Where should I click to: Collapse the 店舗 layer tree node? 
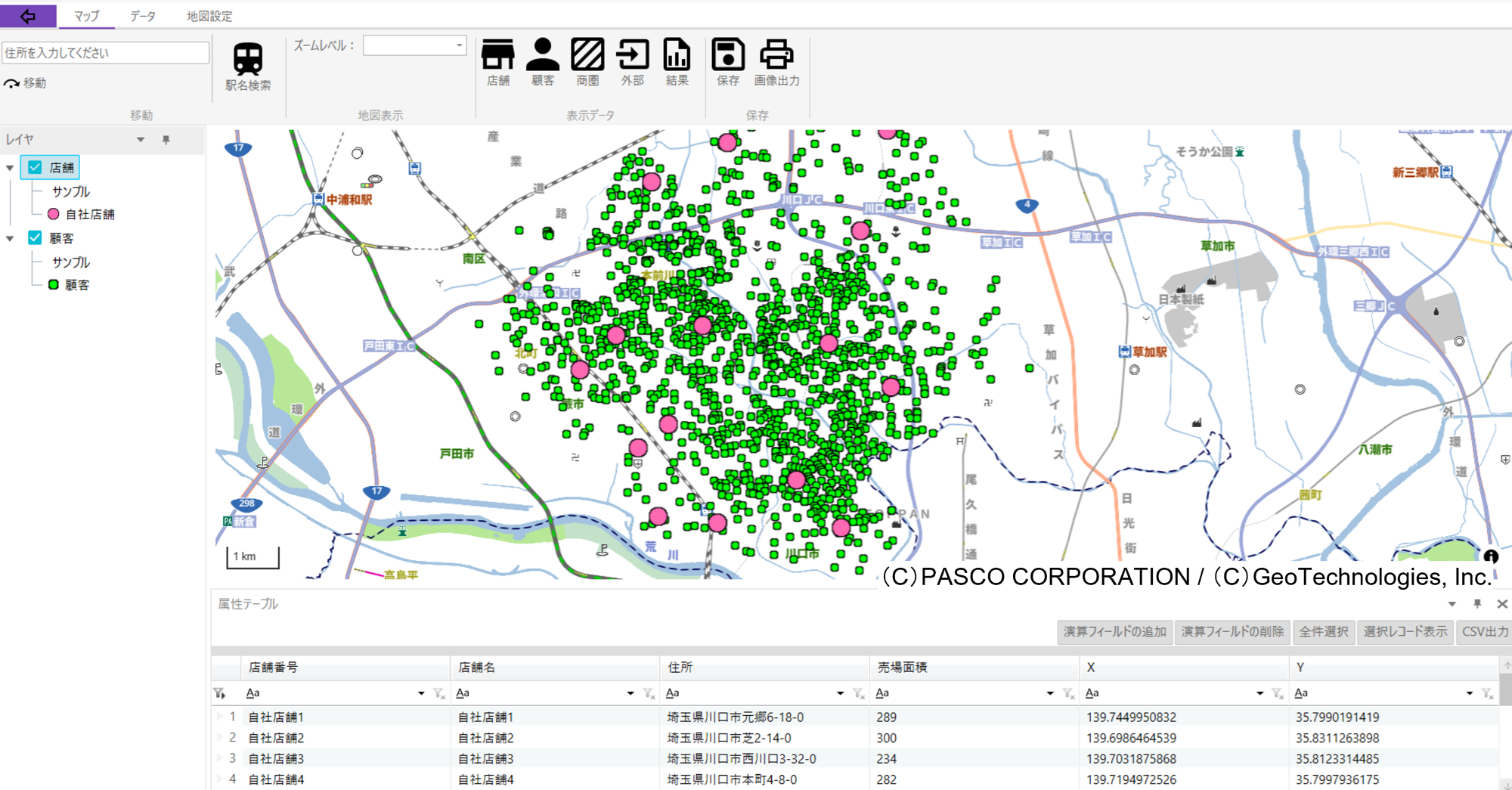(10, 168)
